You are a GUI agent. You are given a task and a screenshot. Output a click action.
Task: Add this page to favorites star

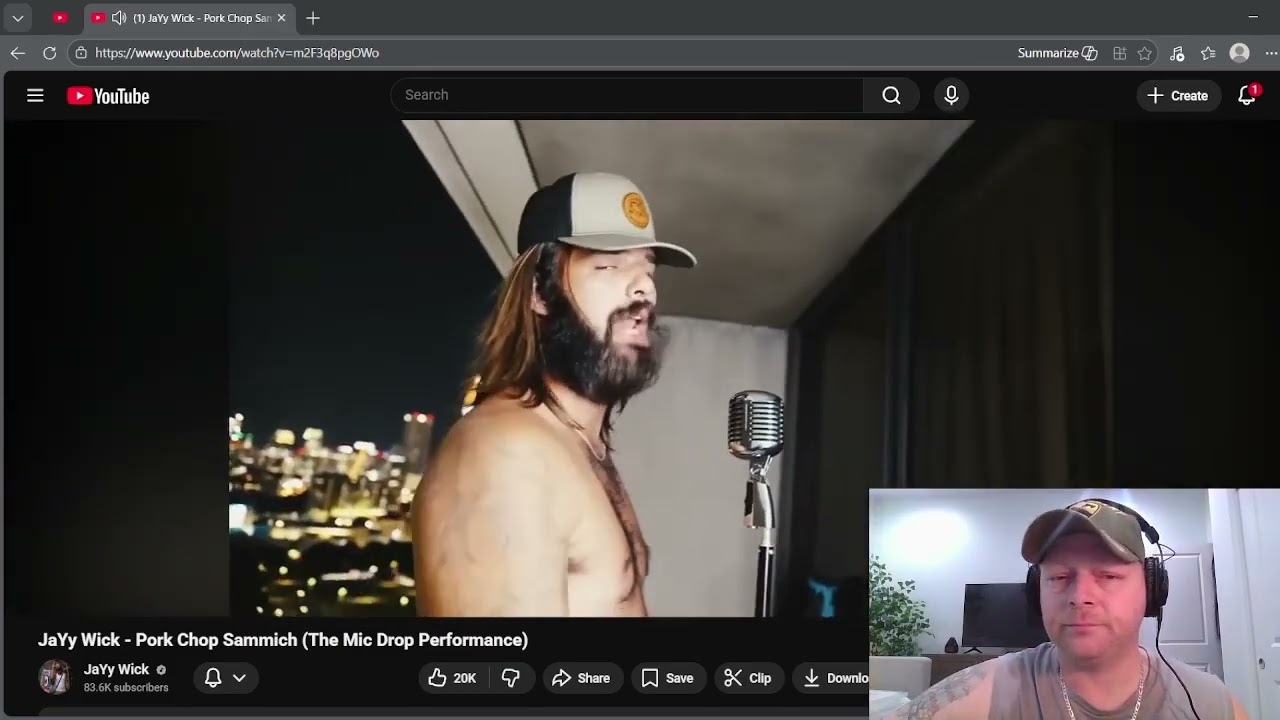point(1145,53)
